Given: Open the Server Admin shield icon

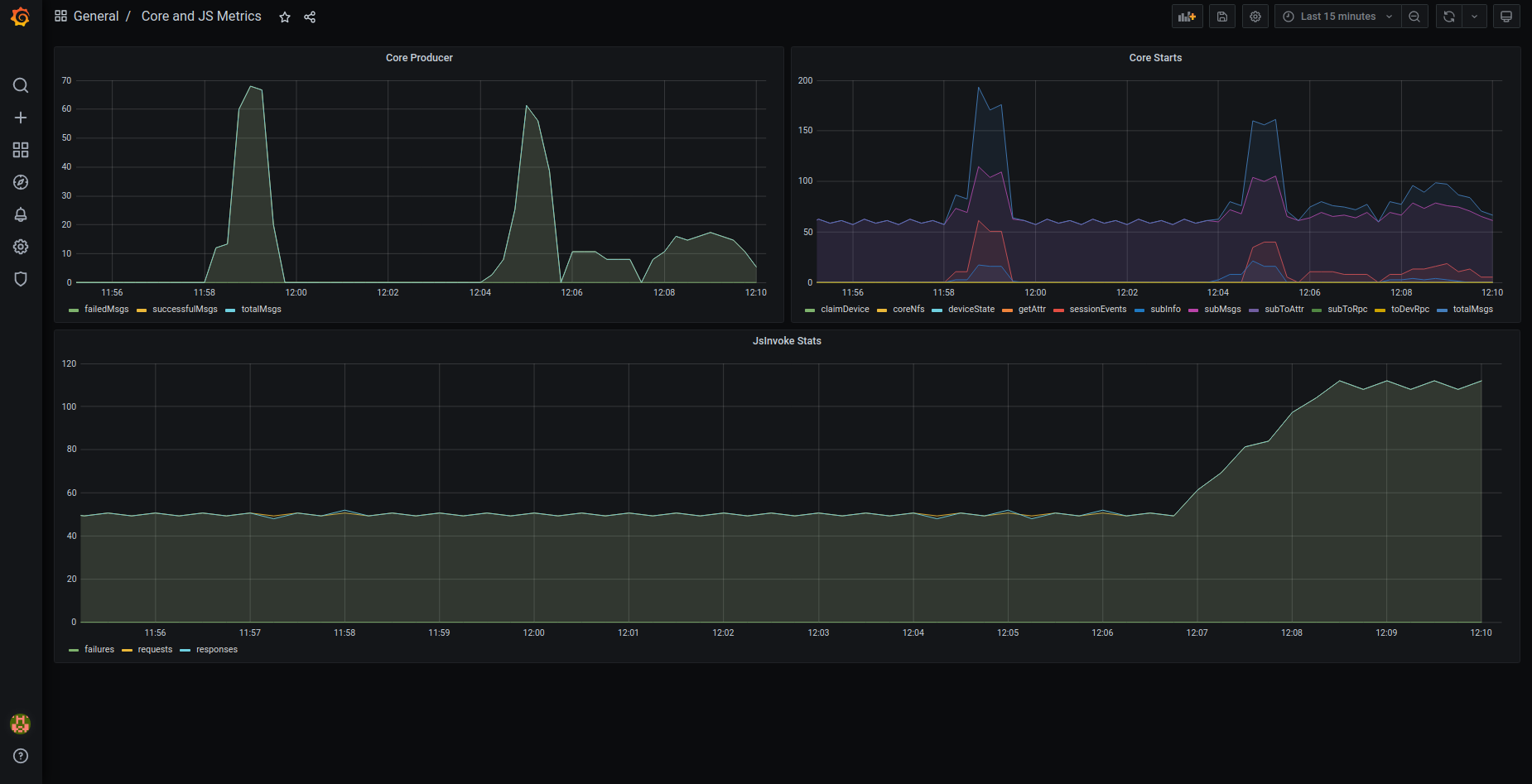Looking at the screenshot, I should pyautogui.click(x=21, y=279).
